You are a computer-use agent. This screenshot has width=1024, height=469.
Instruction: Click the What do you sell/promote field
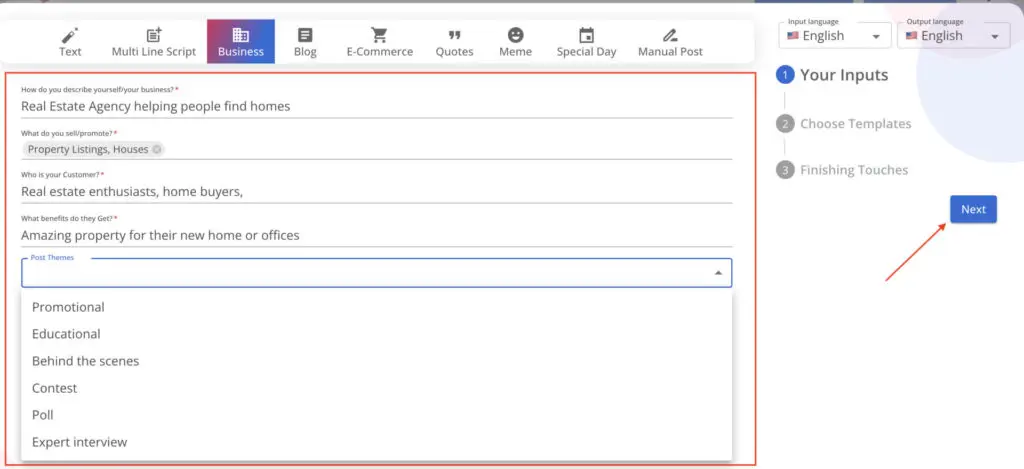[x=377, y=150]
